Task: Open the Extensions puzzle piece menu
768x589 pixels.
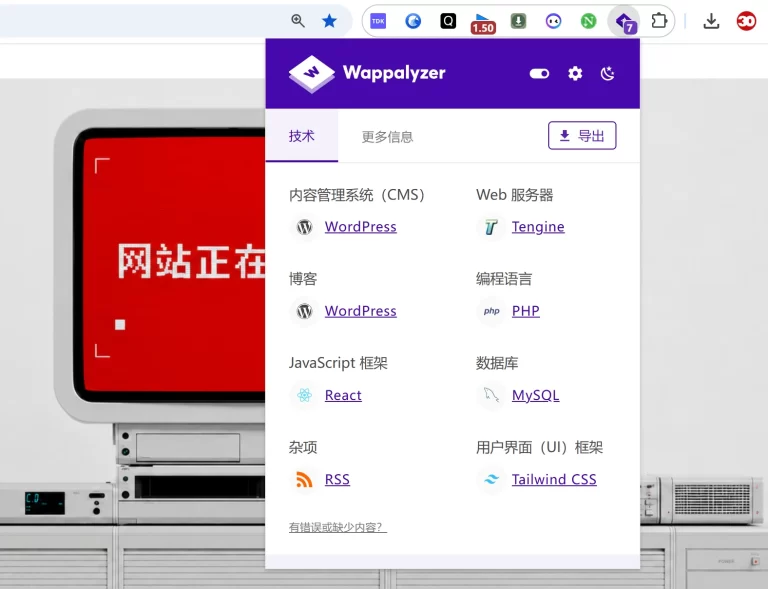Action: point(659,21)
